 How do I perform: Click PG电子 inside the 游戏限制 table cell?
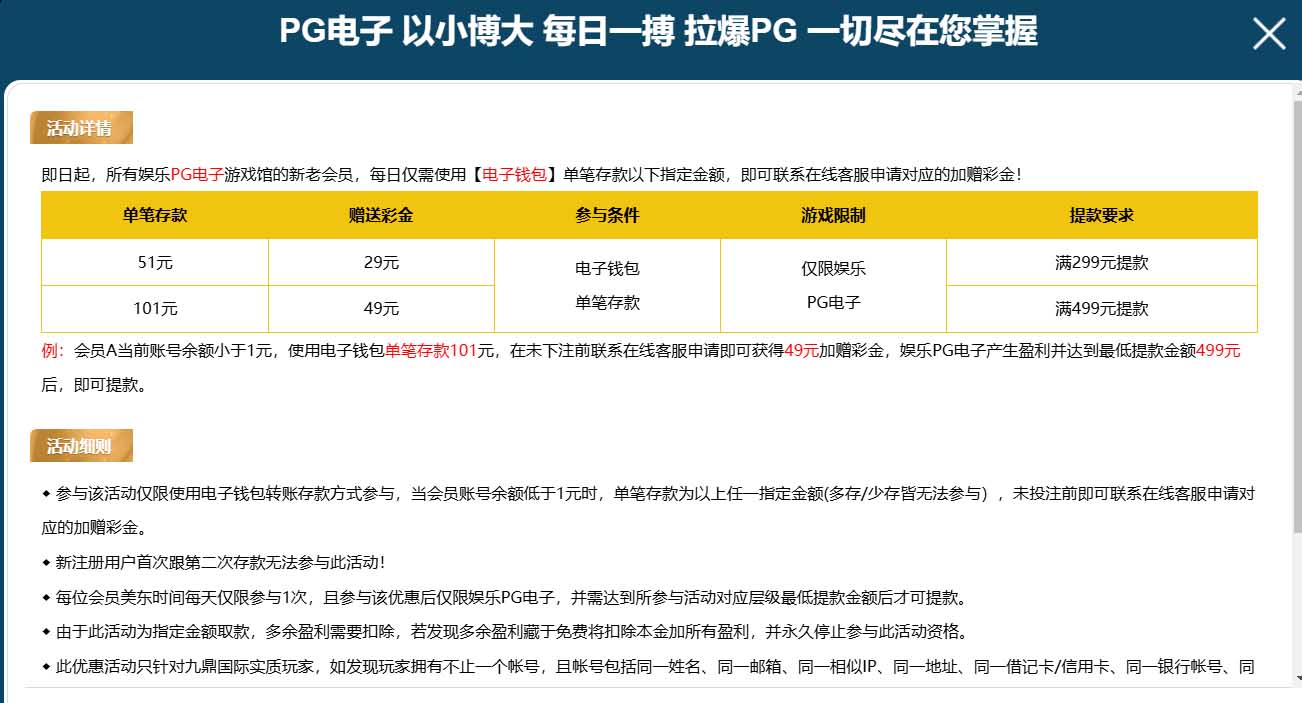tap(833, 302)
